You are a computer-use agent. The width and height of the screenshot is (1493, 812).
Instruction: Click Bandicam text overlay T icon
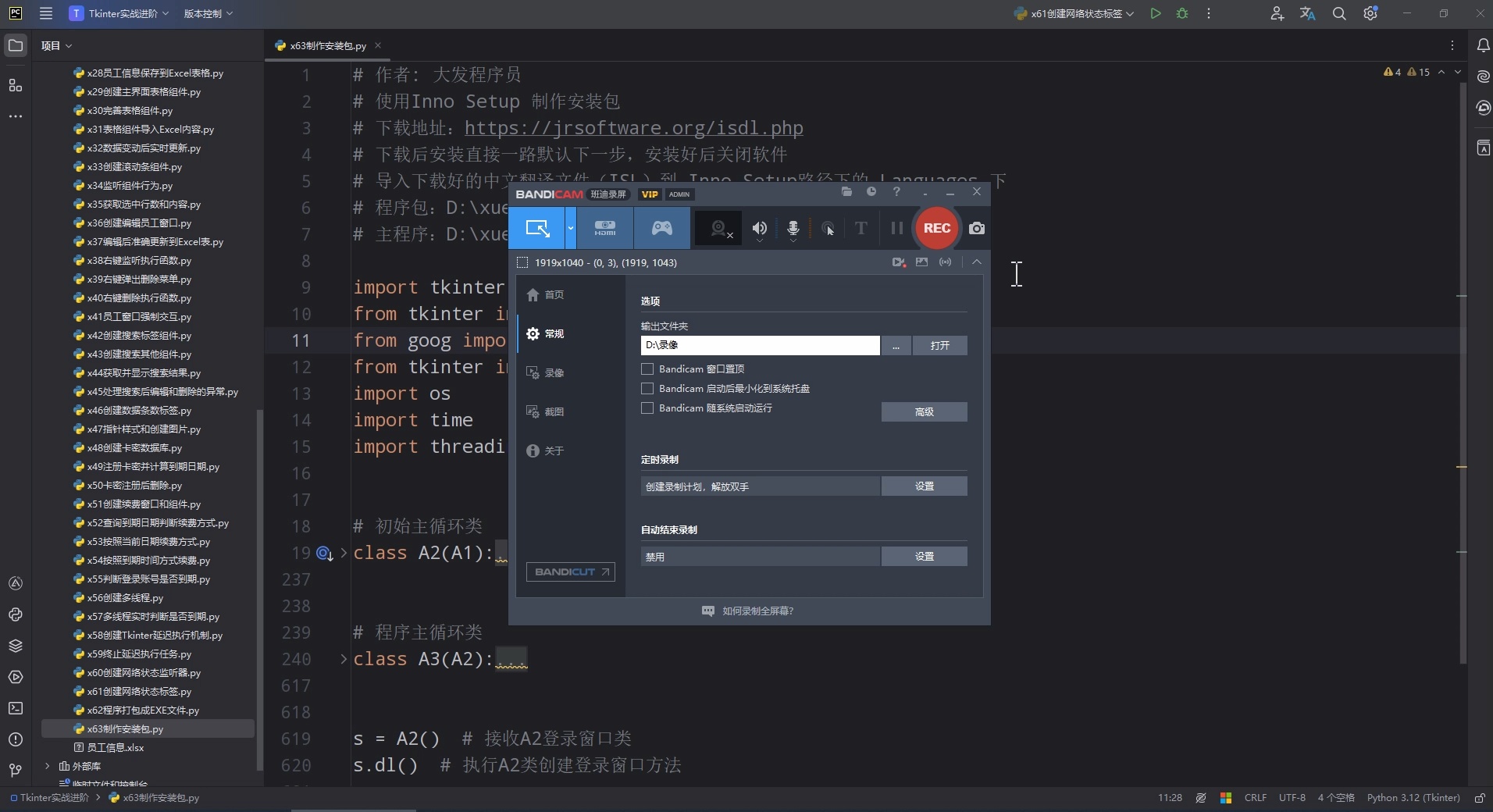(x=861, y=228)
